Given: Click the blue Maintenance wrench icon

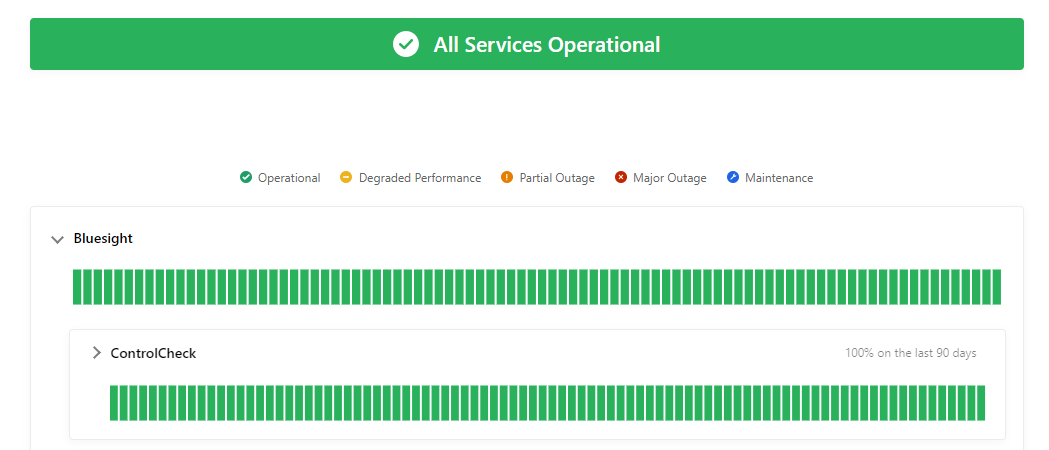Looking at the screenshot, I should (x=733, y=178).
